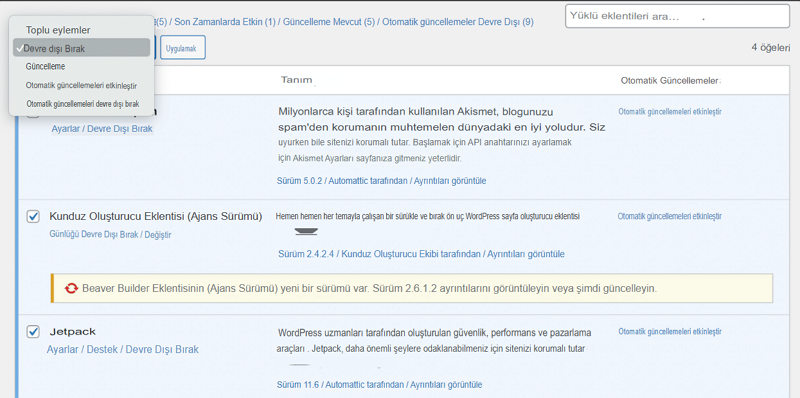Open Akismet 'Ayarlar' link
This screenshot has height=398, width=800.
click(x=65, y=129)
